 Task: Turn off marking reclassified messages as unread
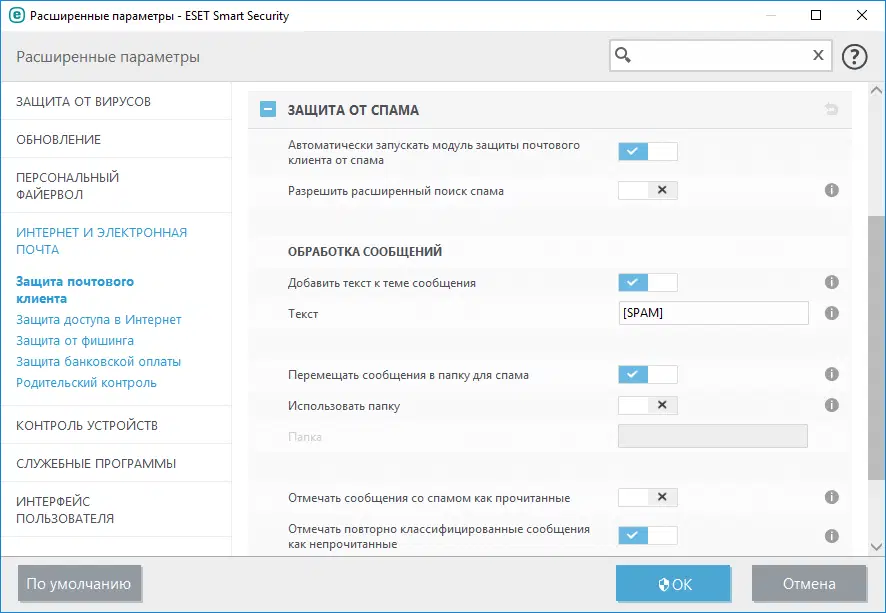(x=647, y=535)
